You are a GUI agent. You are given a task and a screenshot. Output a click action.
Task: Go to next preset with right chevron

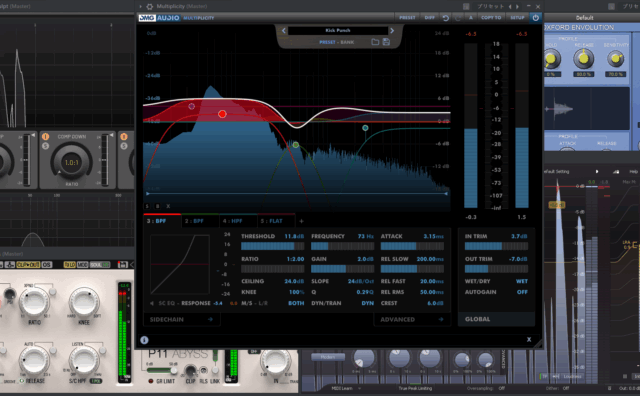click(392, 31)
